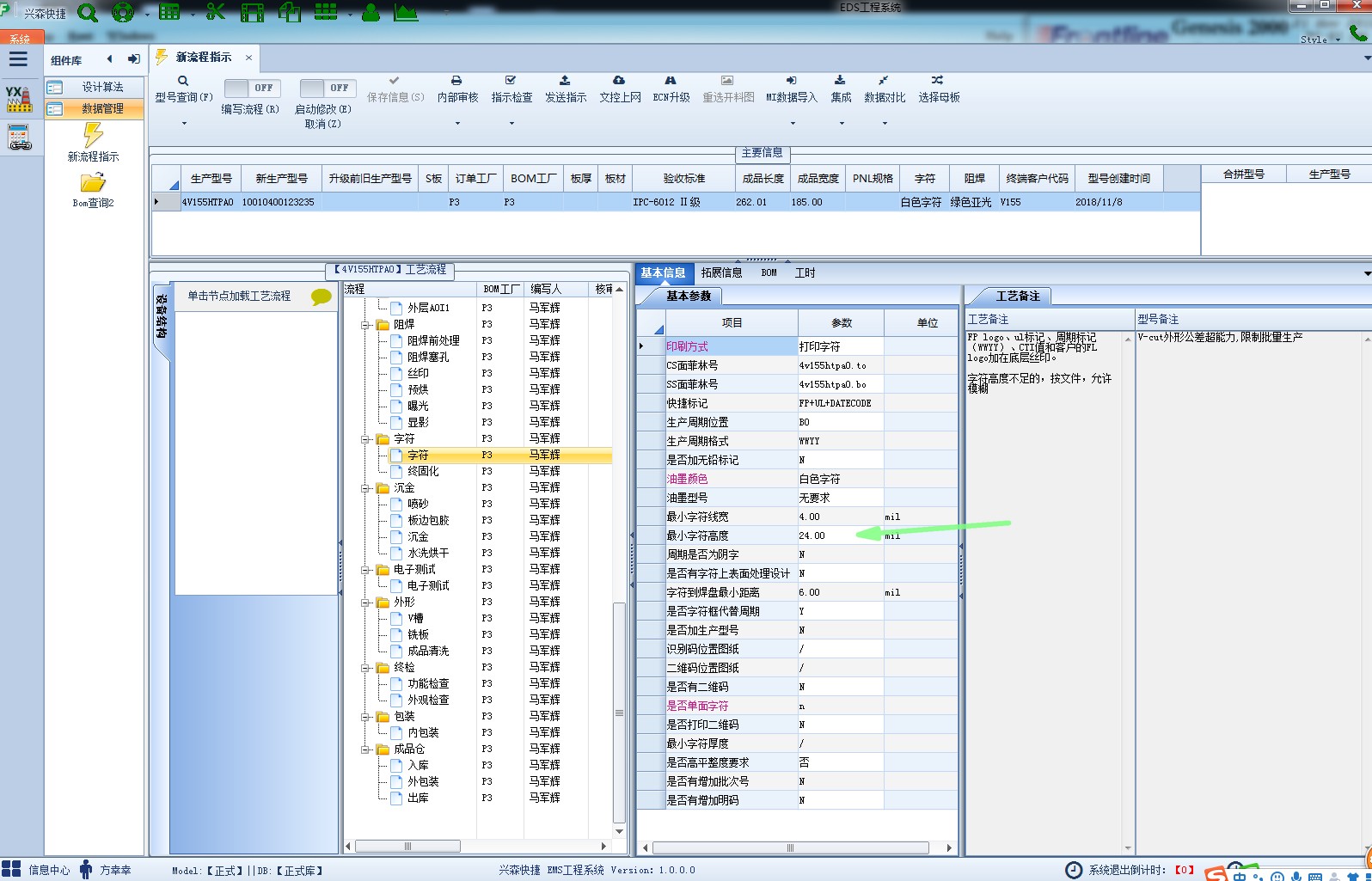Click the 内部审核 printer icon
The width and height of the screenshot is (1372, 881).
pyautogui.click(x=456, y=80)
